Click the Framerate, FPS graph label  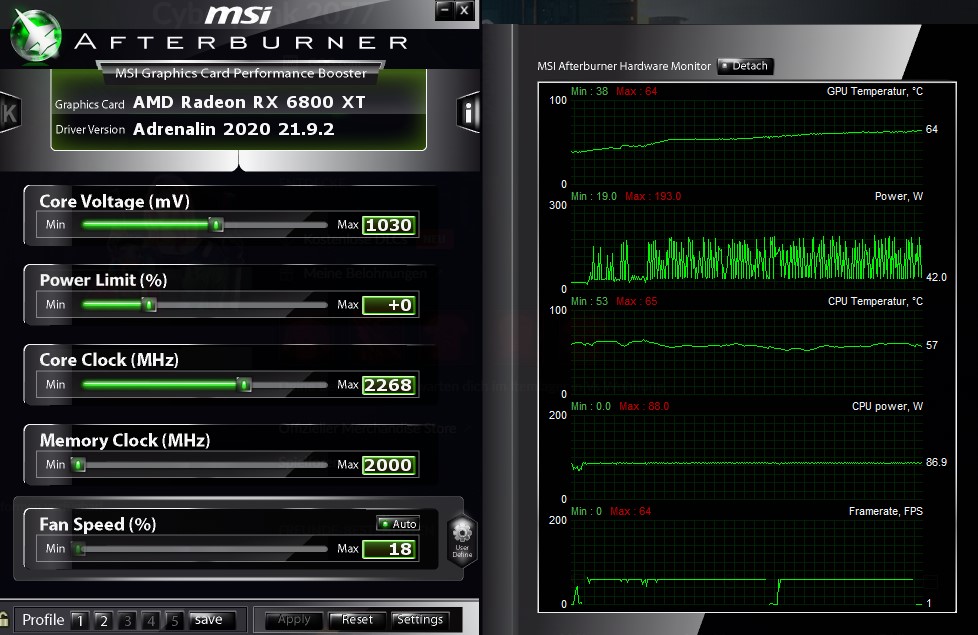coord(886,511)
